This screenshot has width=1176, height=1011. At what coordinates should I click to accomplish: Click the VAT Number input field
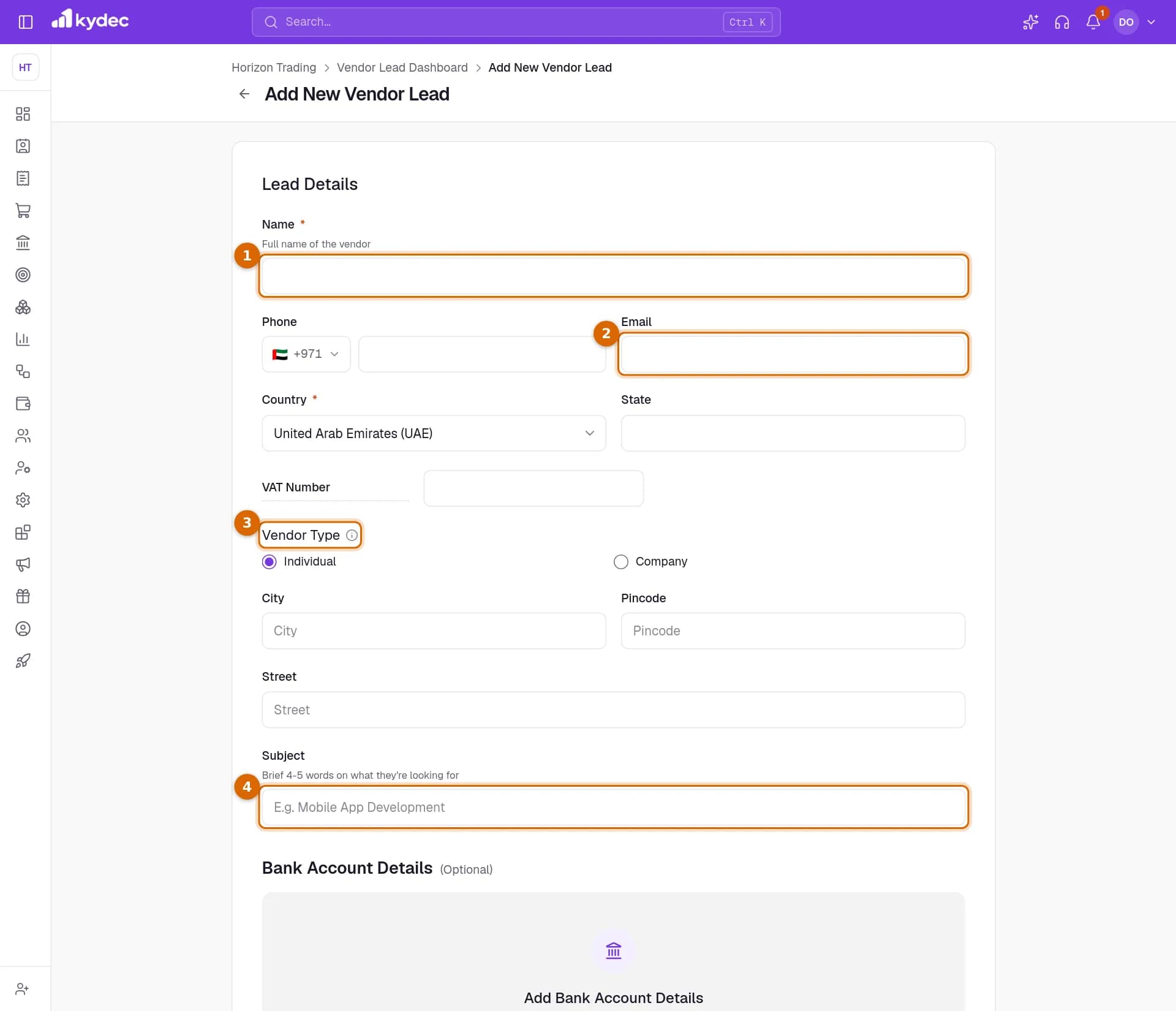click(533, 488)
